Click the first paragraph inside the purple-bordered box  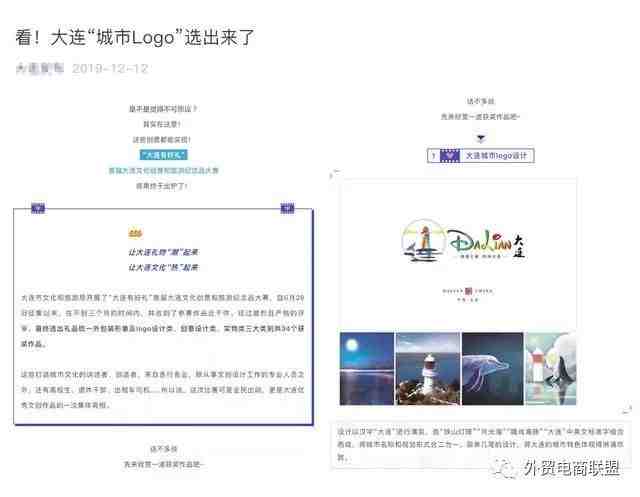162,321
